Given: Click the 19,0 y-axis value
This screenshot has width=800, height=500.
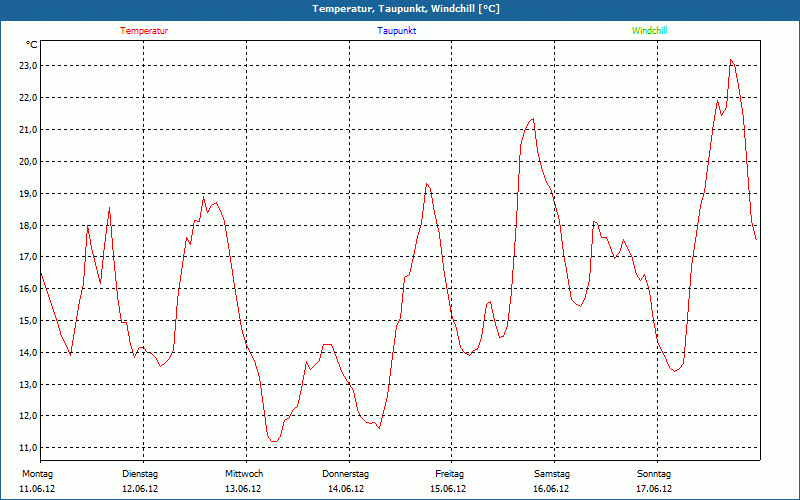Looking at the screenshot, I should [x=28, y=193].
